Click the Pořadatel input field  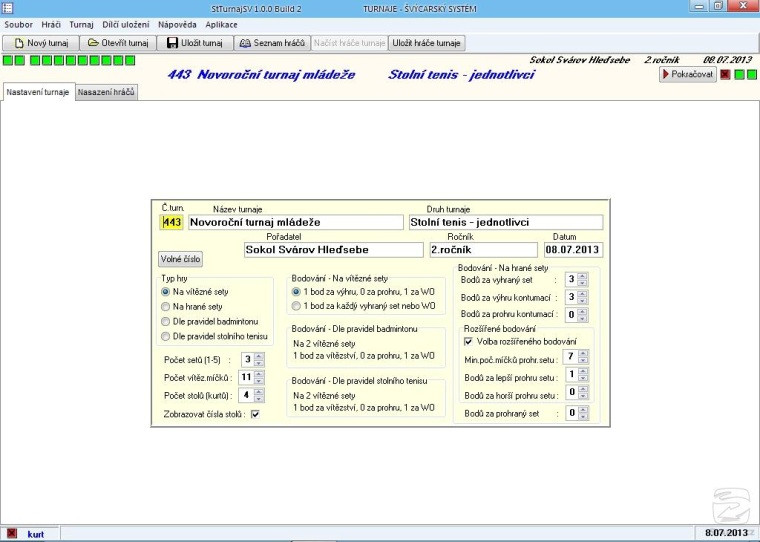tap(333, 250)
